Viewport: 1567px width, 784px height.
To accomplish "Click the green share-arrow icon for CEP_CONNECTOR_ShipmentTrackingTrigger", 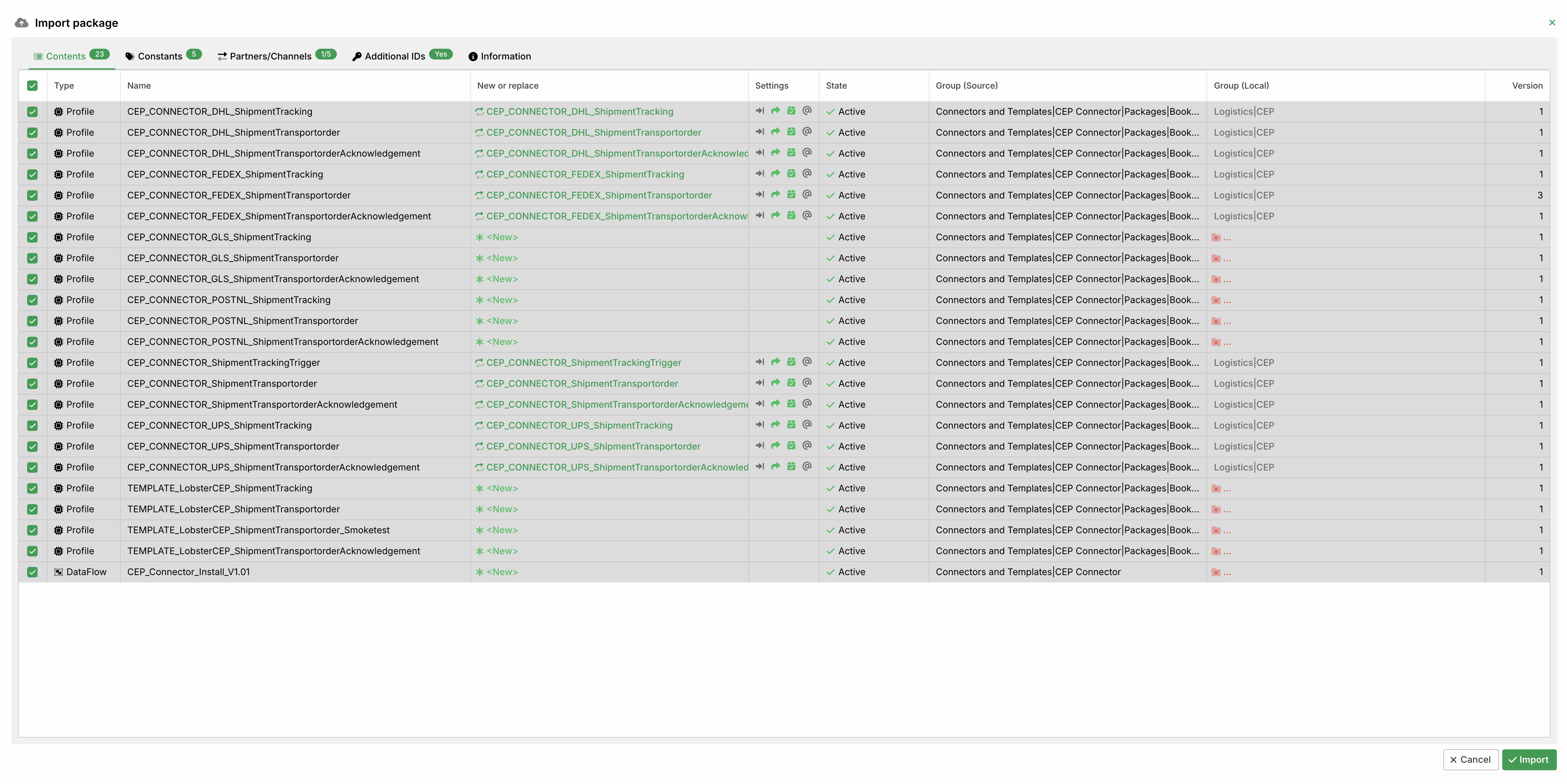I will point(776,362).
